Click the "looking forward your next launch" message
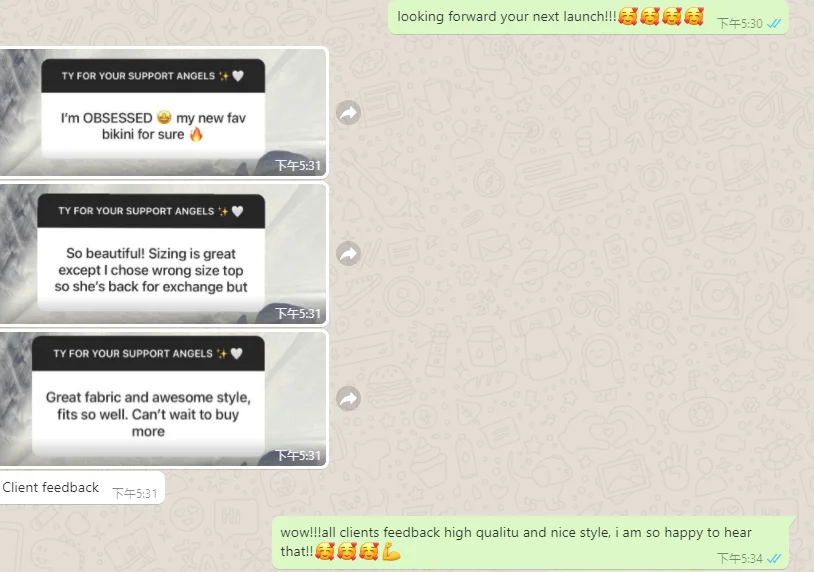The width and height of the screenshot is (814, 572). click(x=588, y=17)
